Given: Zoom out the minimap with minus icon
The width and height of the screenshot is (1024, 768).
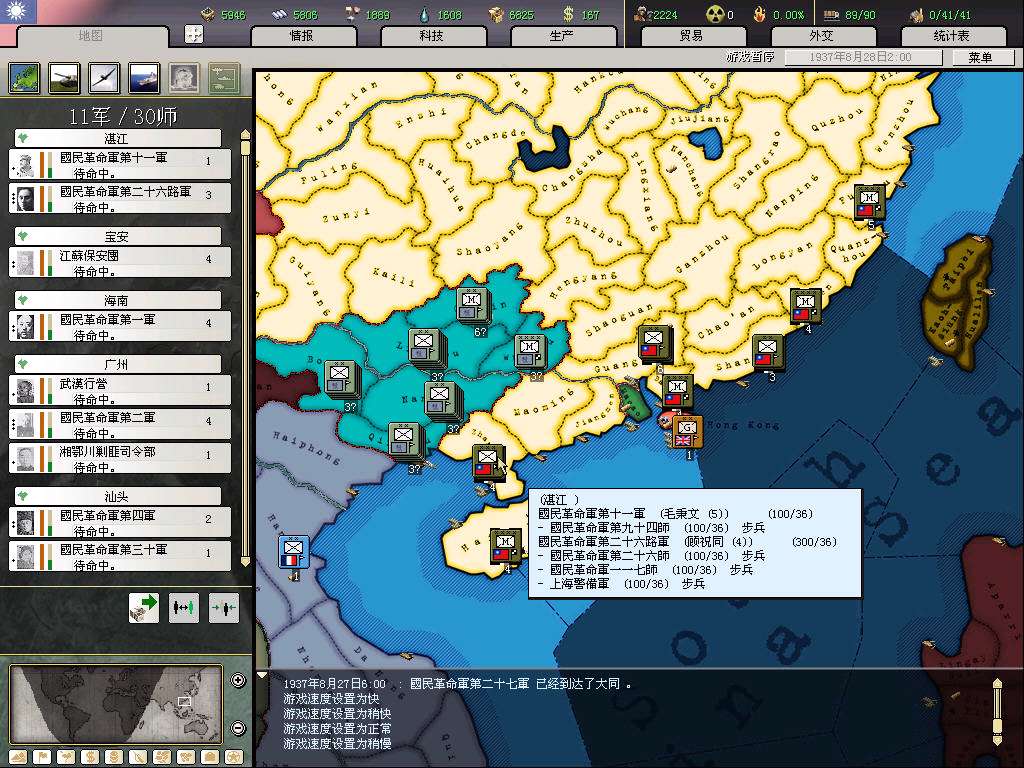Looking at the screenshot, I should [239, 727].
